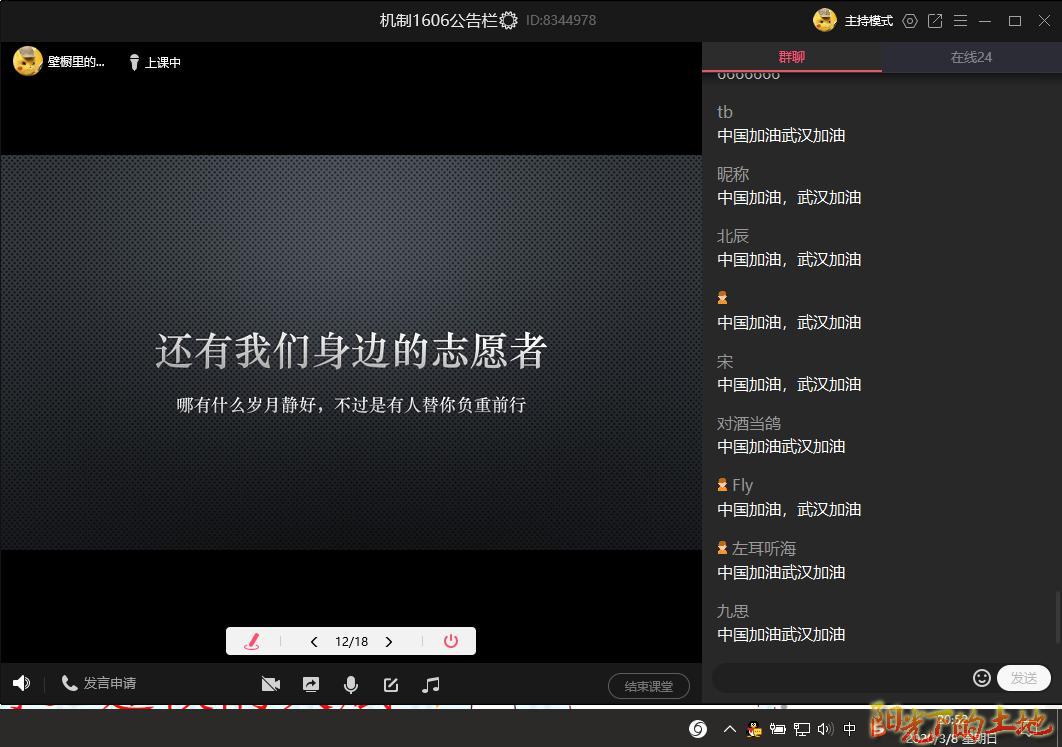Switch to the 在线24 online members tab

971,57
